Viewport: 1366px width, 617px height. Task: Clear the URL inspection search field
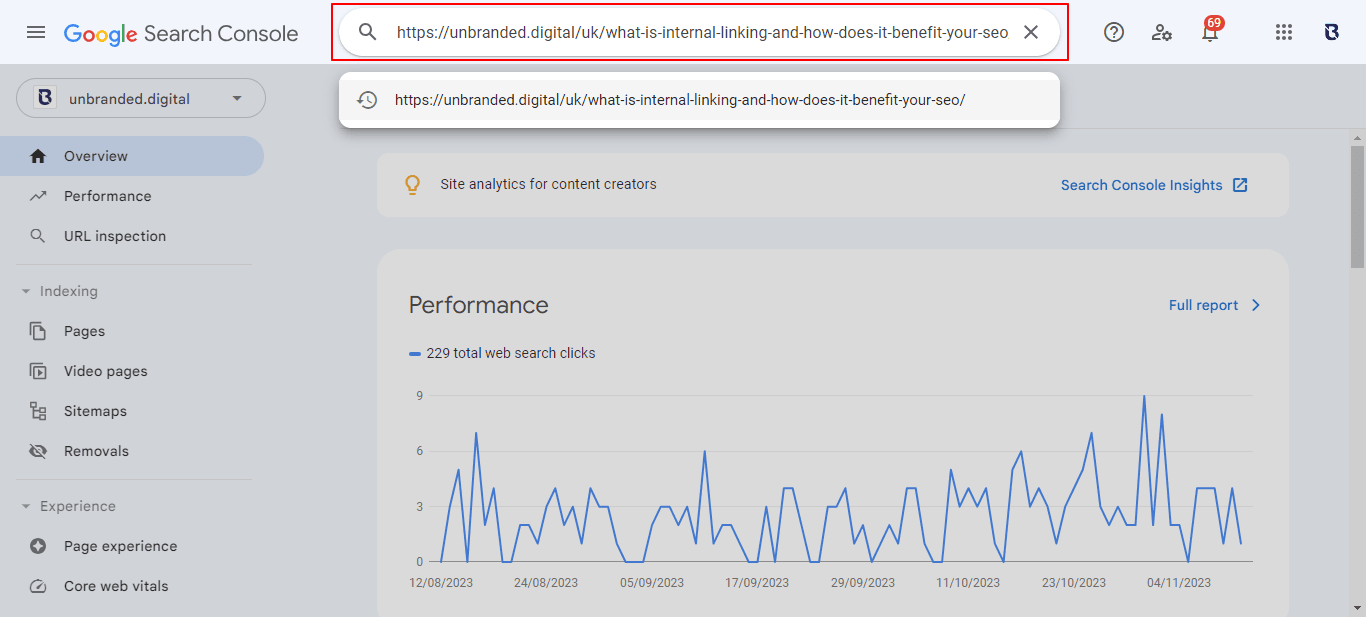pyautogui.click(x=1031, y=32)
